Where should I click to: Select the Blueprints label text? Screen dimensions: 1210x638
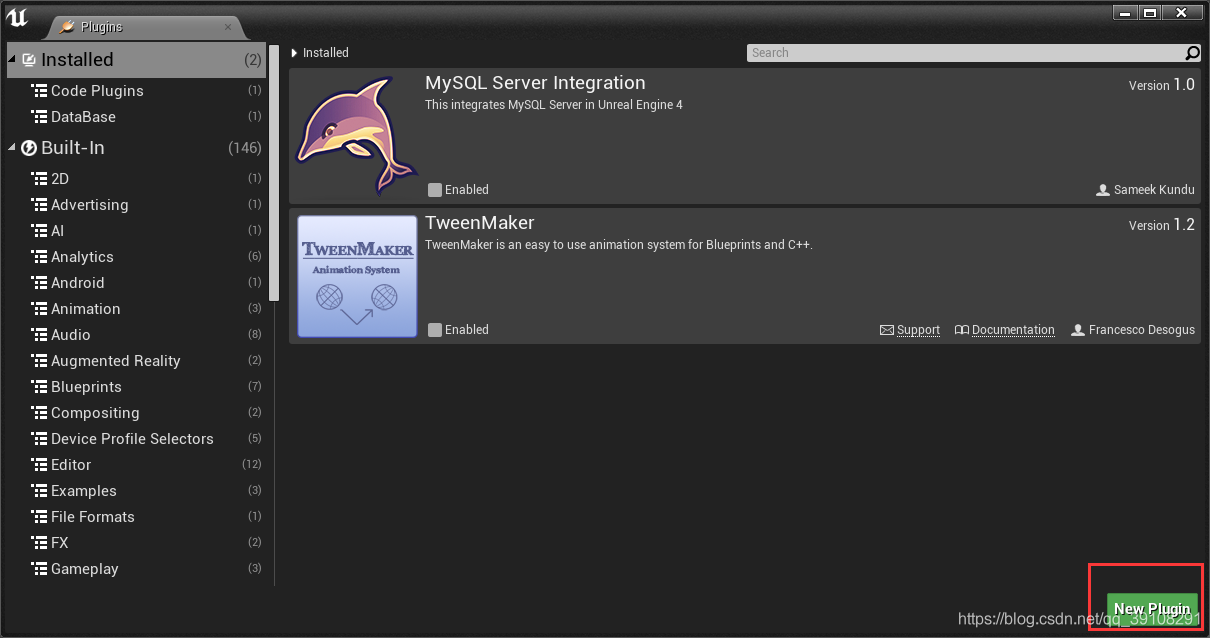coord(86,387)
